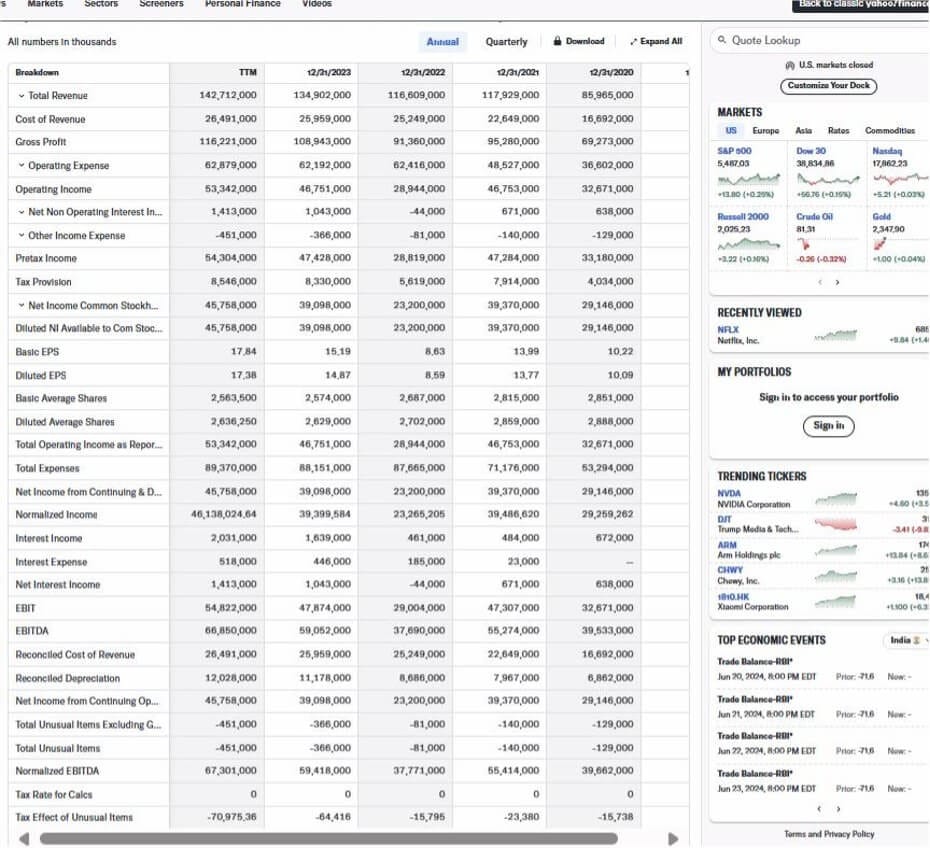Click the Expand All arrows icon
The image size is (930, 848).
click(x=633, y=42)
